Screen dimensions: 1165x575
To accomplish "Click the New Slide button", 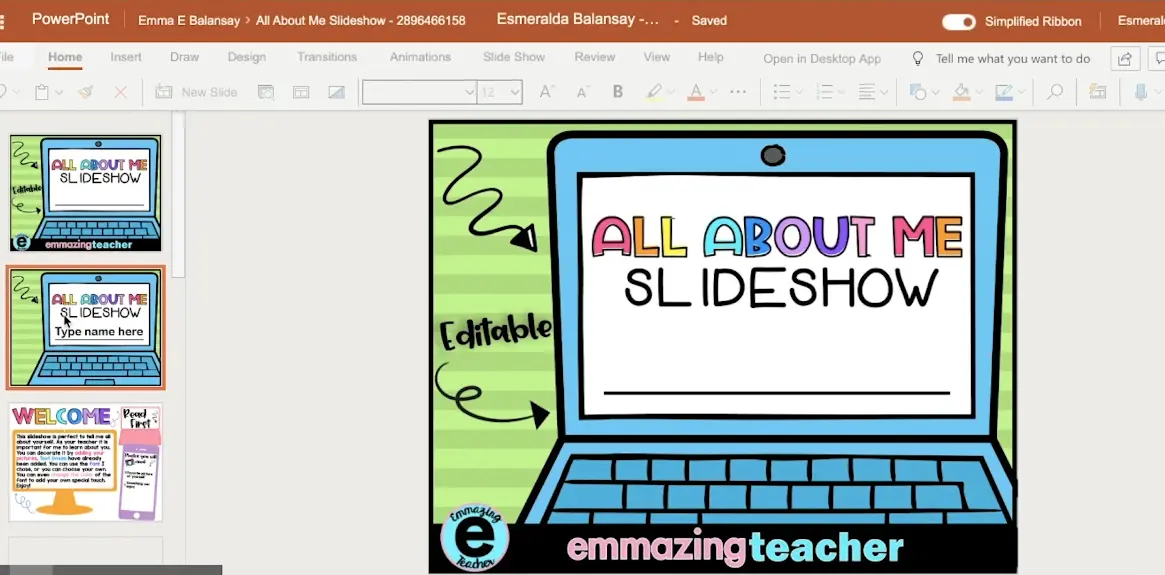I will (197, 92).
